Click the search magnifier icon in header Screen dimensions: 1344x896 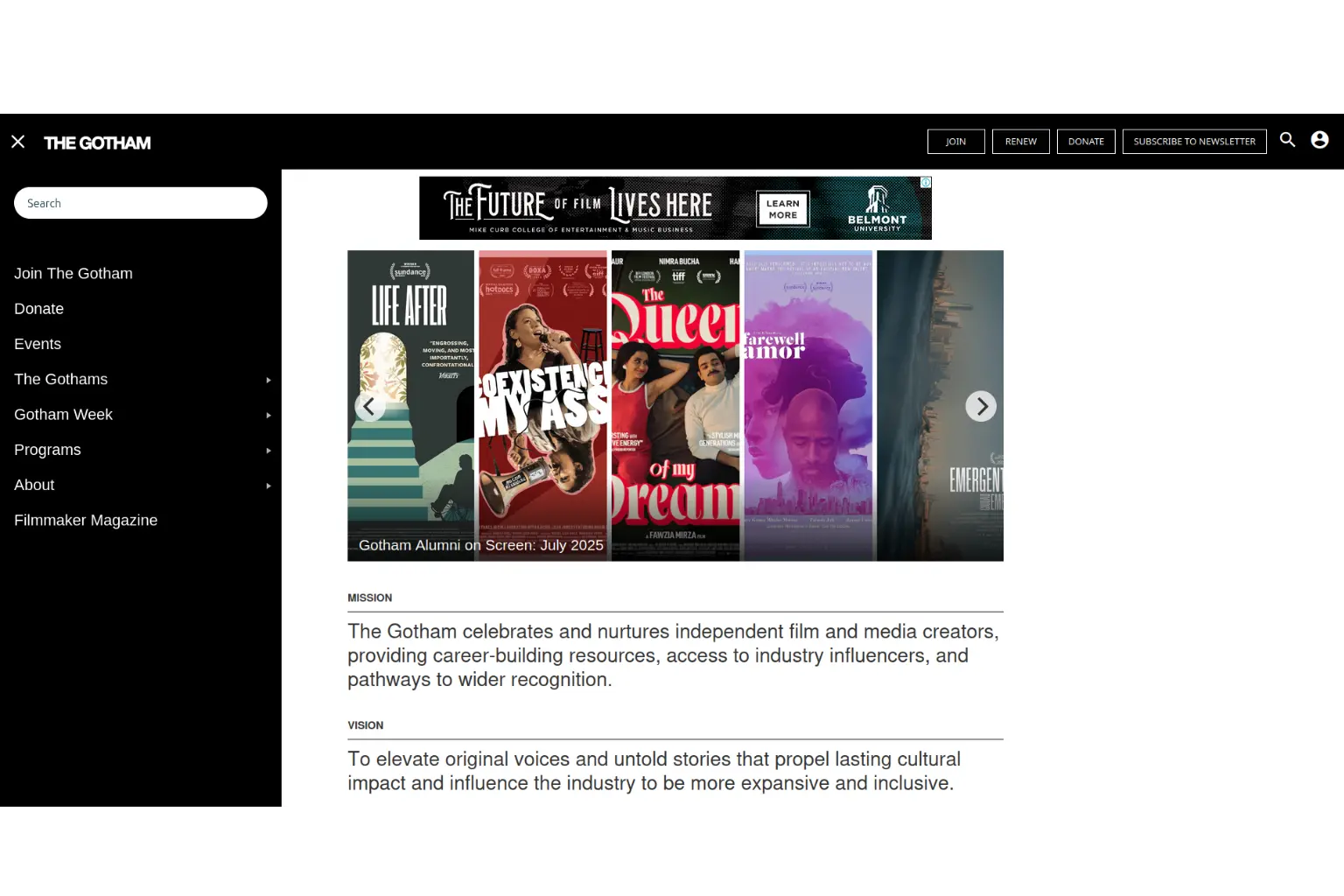pyautogui.click(x=1287, y=140)
